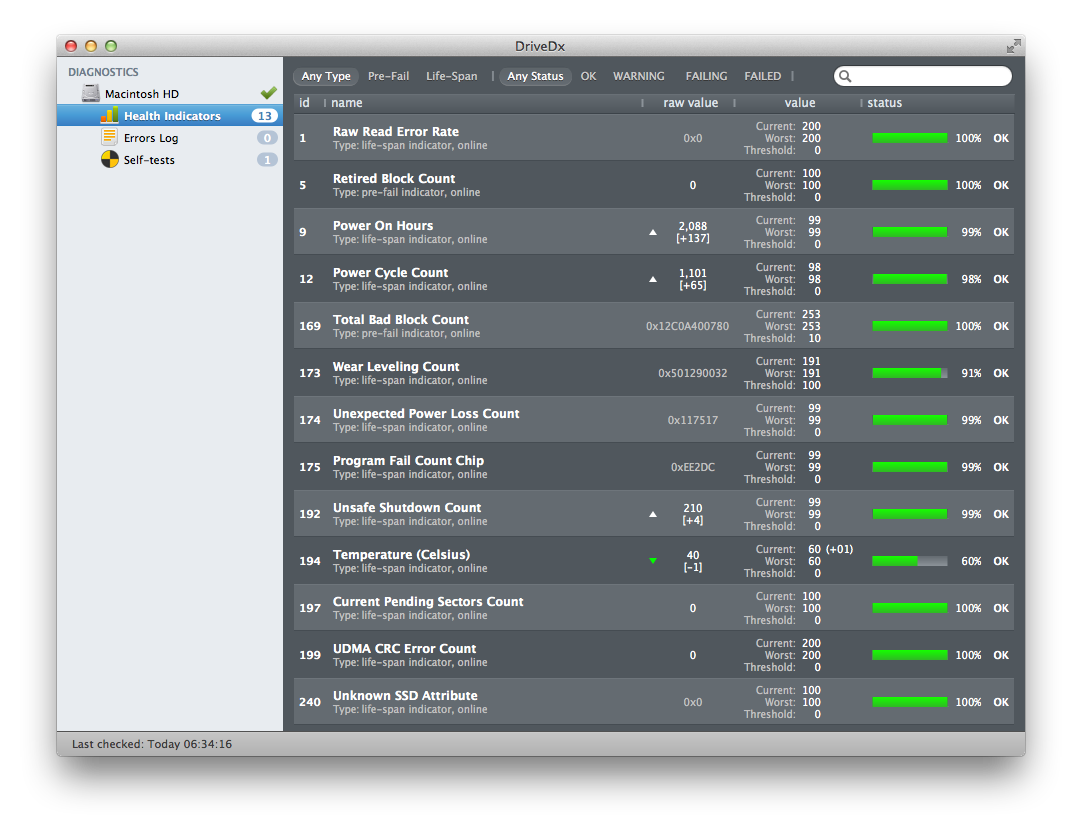Click the Self-tests crash-test icon
The image size is (1082, 835).
tap(110, 159)
